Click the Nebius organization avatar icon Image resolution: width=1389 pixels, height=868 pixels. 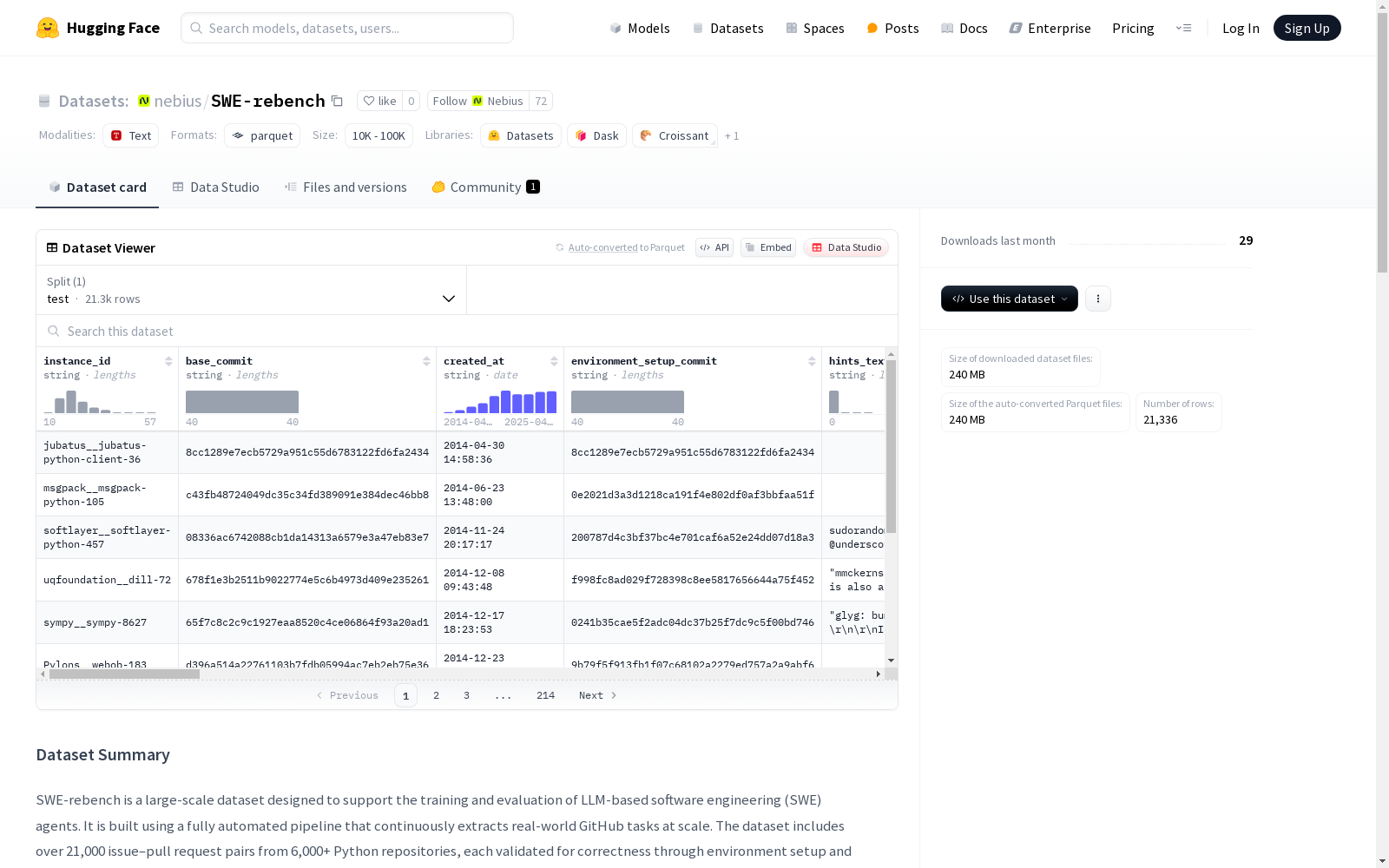[144, 101]
